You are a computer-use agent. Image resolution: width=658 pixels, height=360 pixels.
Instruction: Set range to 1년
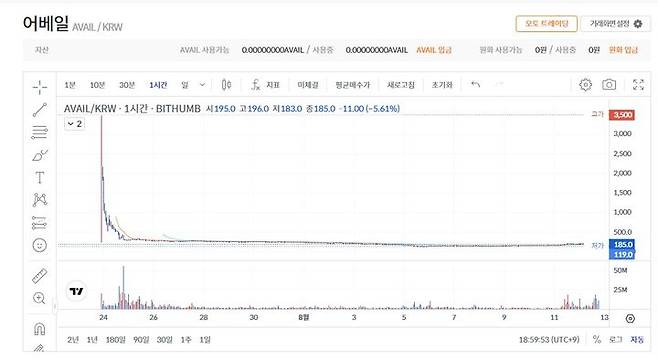(x=92, y=340)
